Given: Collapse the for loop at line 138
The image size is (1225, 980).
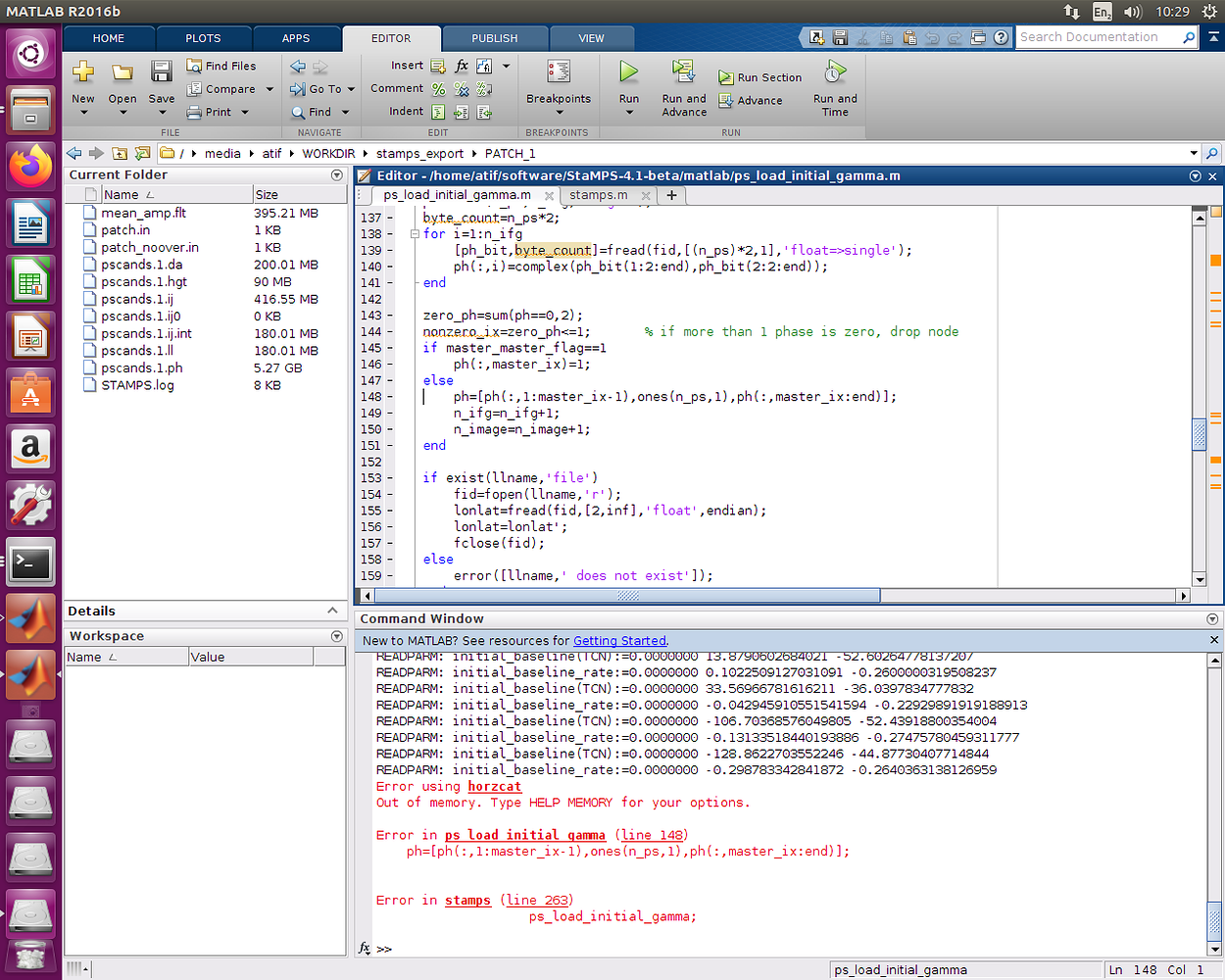Looking at the screenshot, I should pos(416,234).
